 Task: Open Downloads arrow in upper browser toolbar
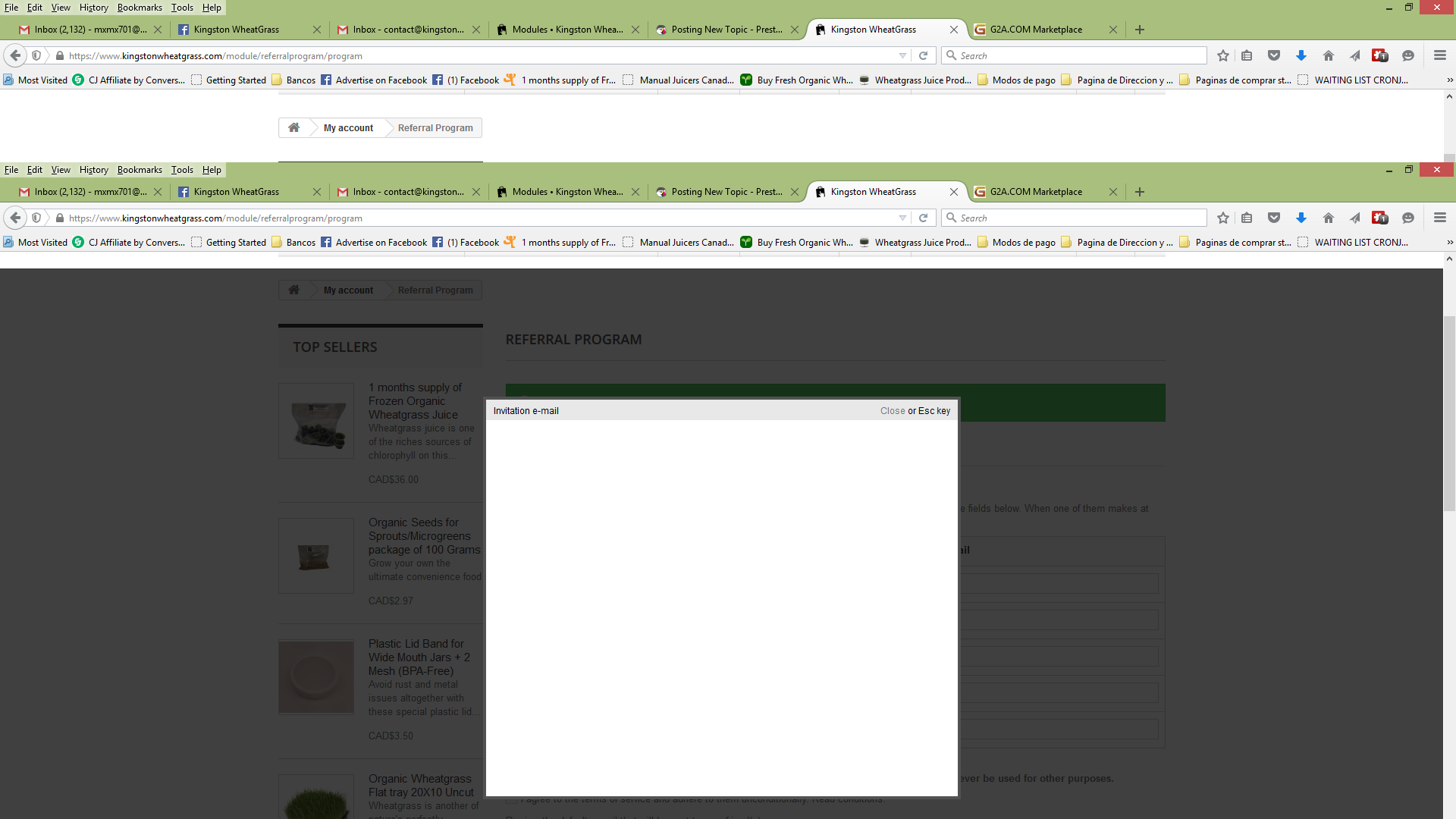pos(1301,56)
